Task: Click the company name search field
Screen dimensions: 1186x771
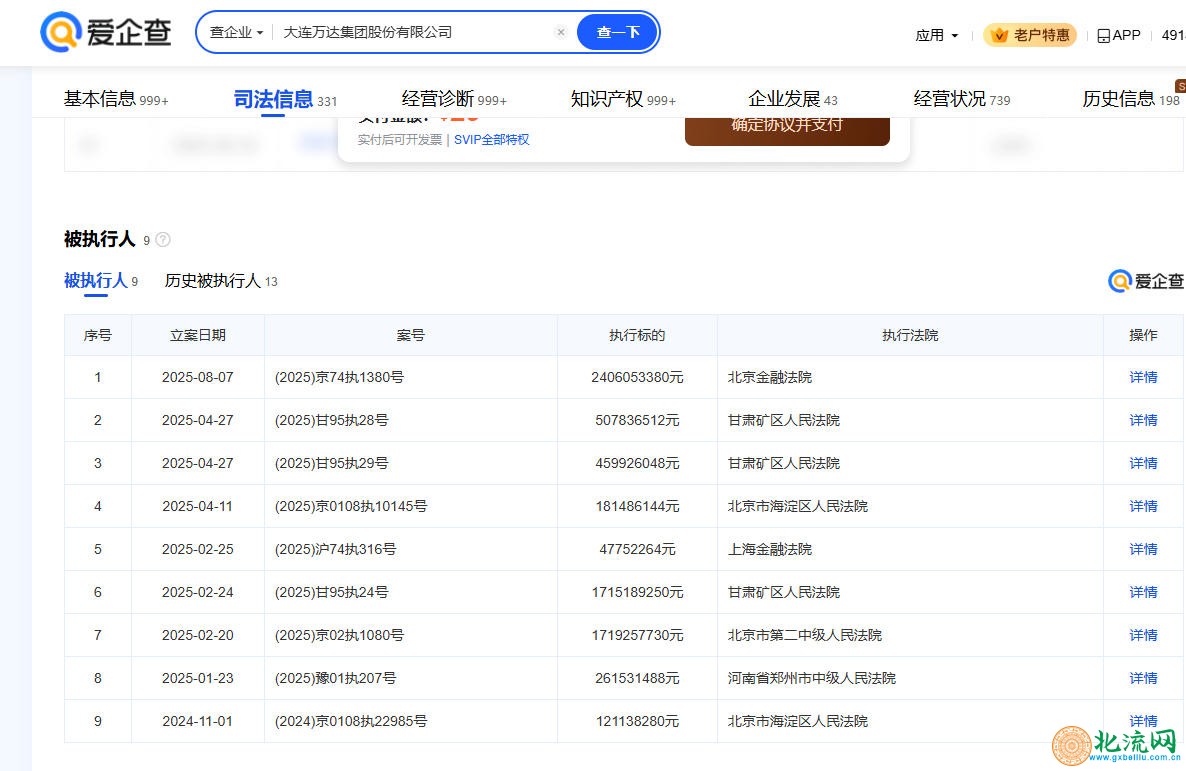Action: click(x=416, y=33)
